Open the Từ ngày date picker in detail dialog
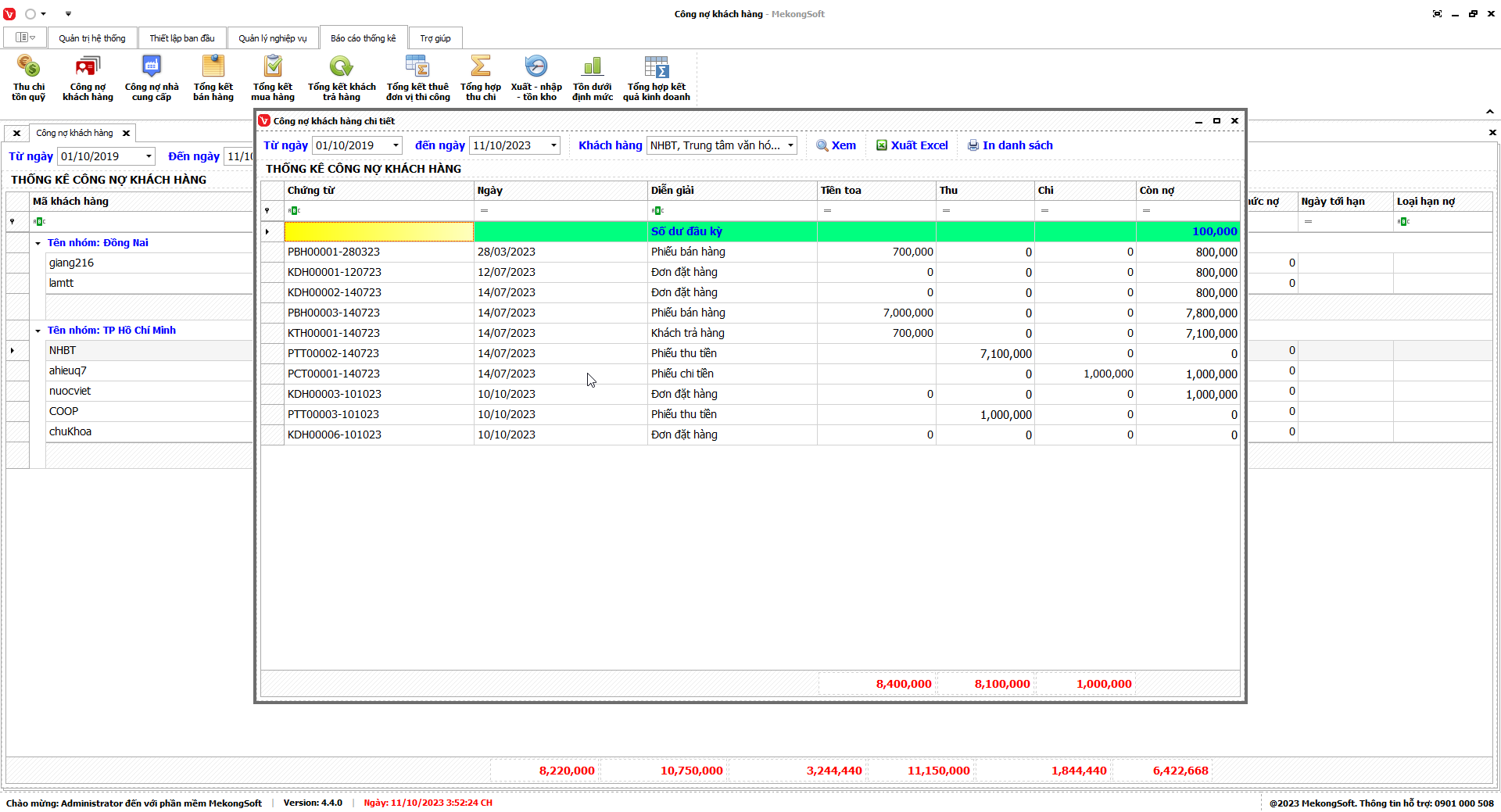The height and width of the screenshot is (812, 1501). [396, 145]
